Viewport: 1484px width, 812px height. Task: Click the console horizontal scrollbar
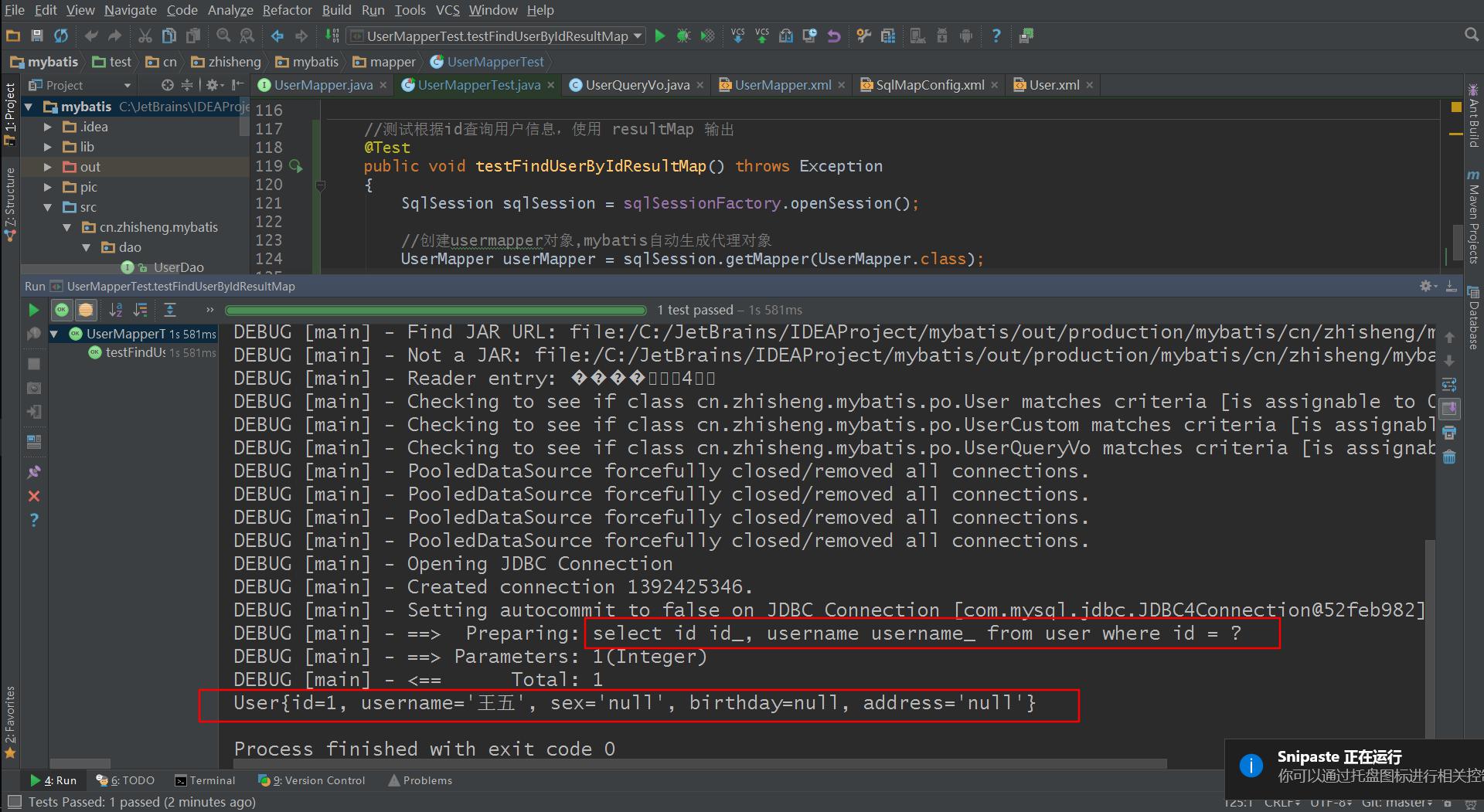click(700, 763)
